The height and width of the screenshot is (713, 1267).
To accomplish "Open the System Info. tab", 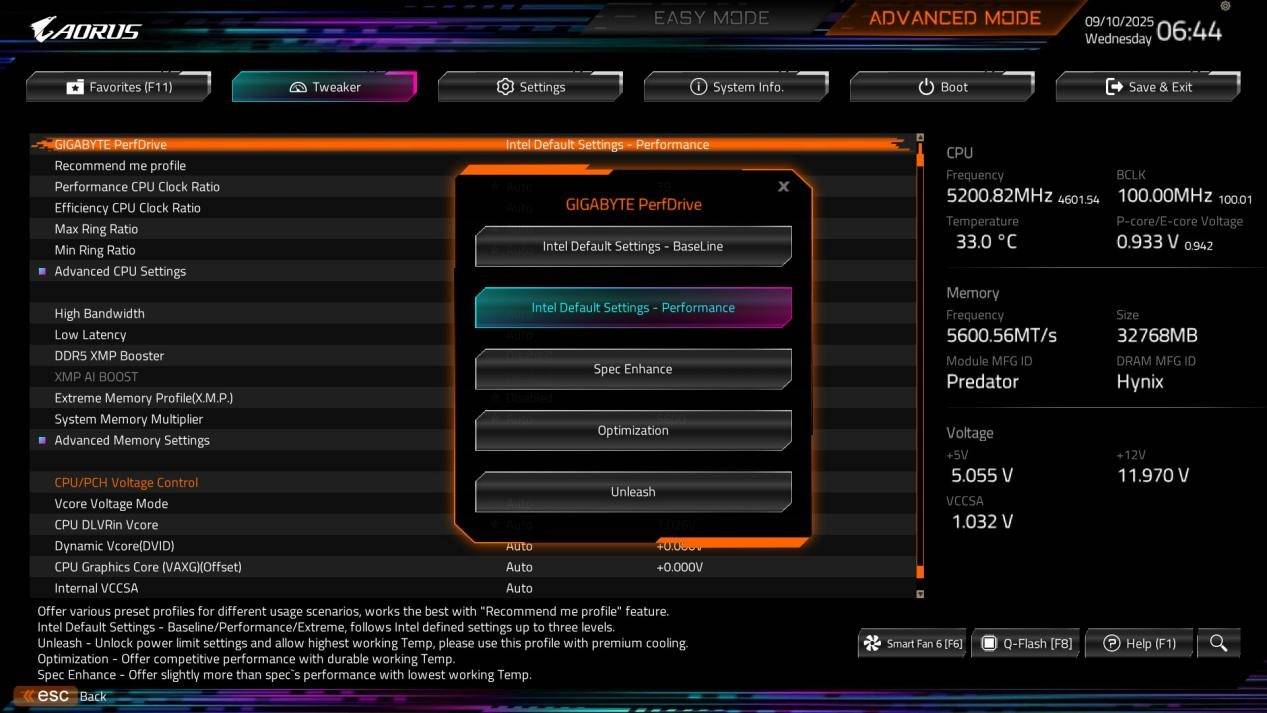I will [x=736, y=87].
